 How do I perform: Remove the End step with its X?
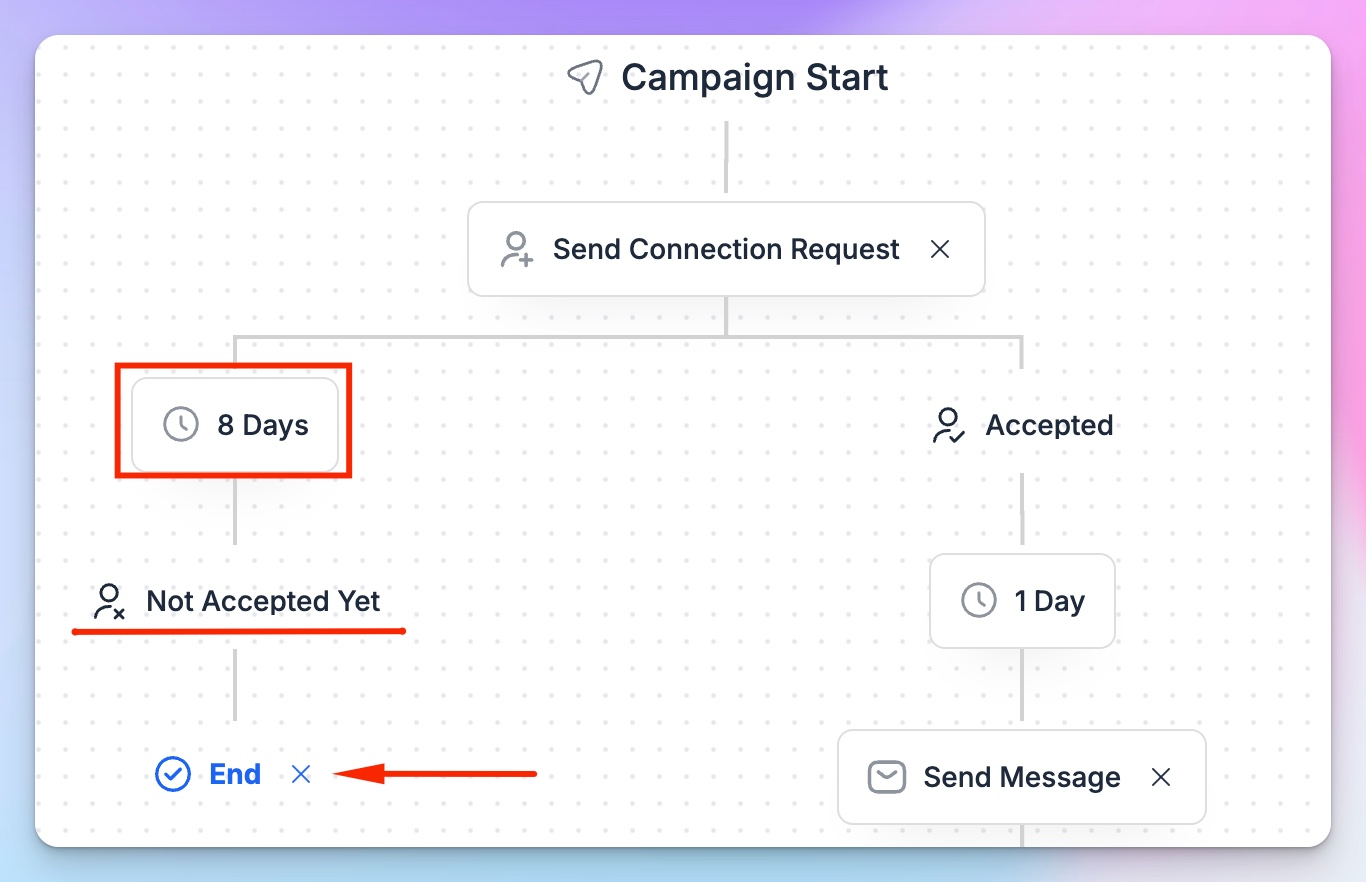[301, 774]
